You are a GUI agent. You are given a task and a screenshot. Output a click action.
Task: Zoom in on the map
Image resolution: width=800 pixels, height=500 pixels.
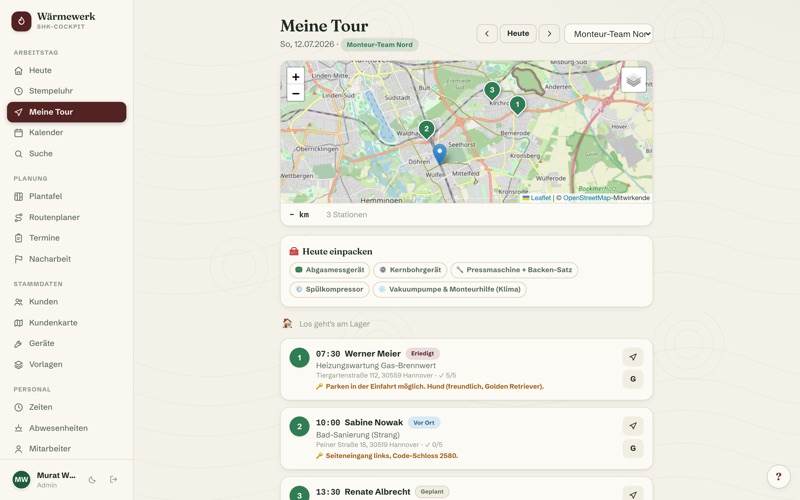coord(295,77)
